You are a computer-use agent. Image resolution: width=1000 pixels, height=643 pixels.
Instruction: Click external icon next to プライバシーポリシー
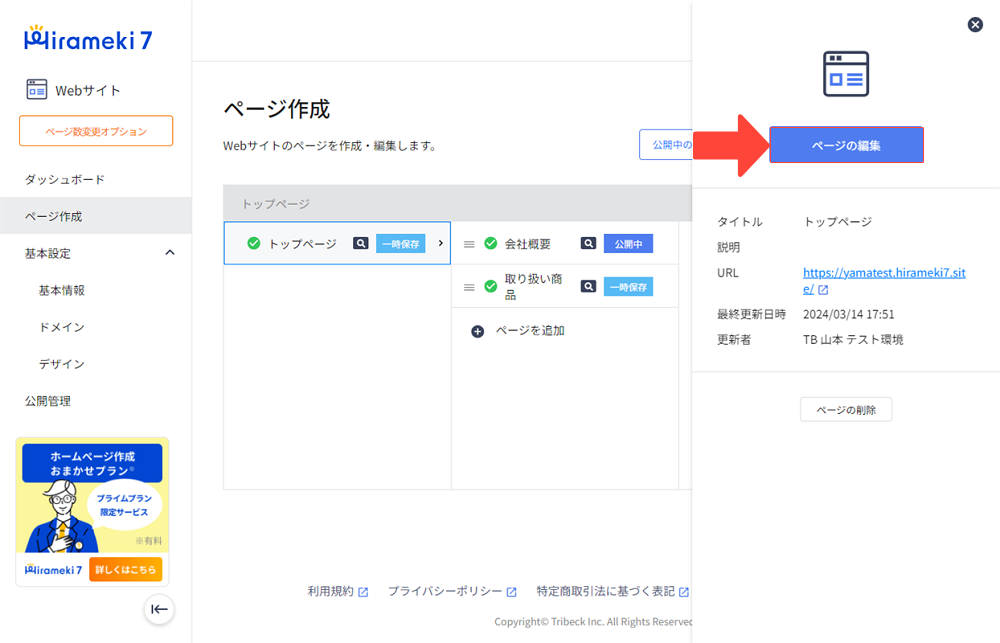tap(511, 592)
